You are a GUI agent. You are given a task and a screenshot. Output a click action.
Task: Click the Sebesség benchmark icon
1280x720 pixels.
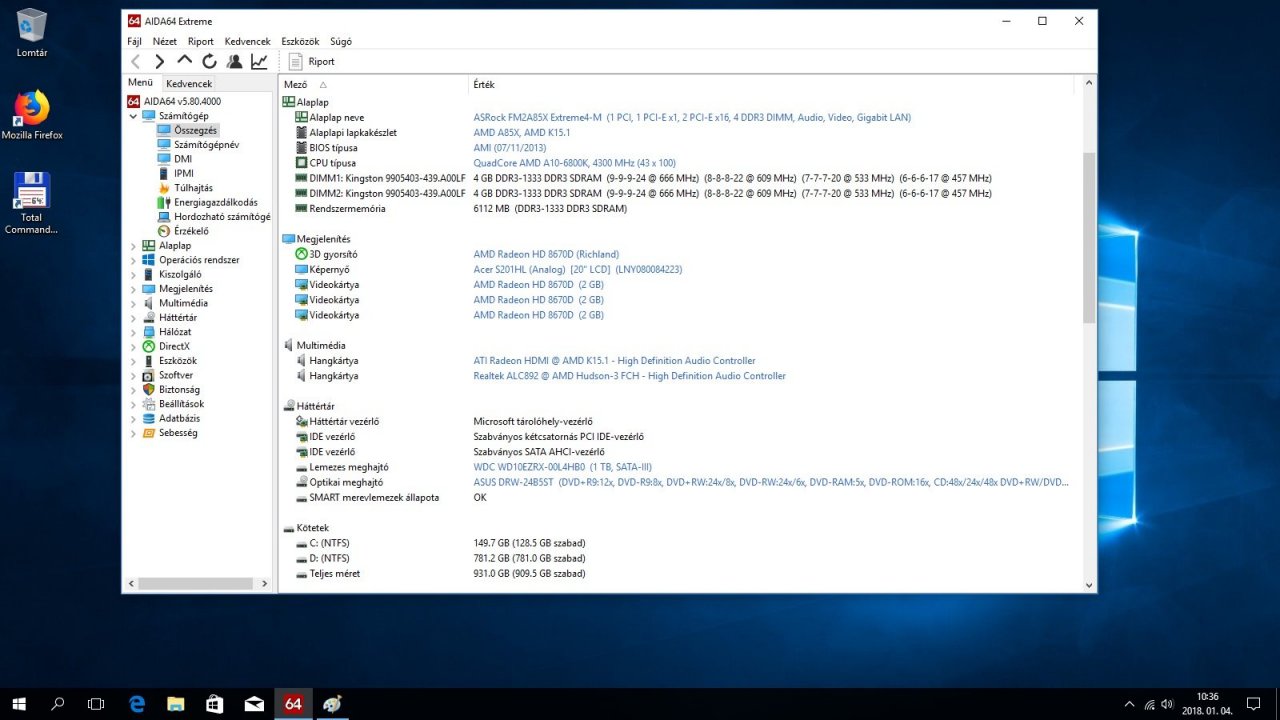149,432
